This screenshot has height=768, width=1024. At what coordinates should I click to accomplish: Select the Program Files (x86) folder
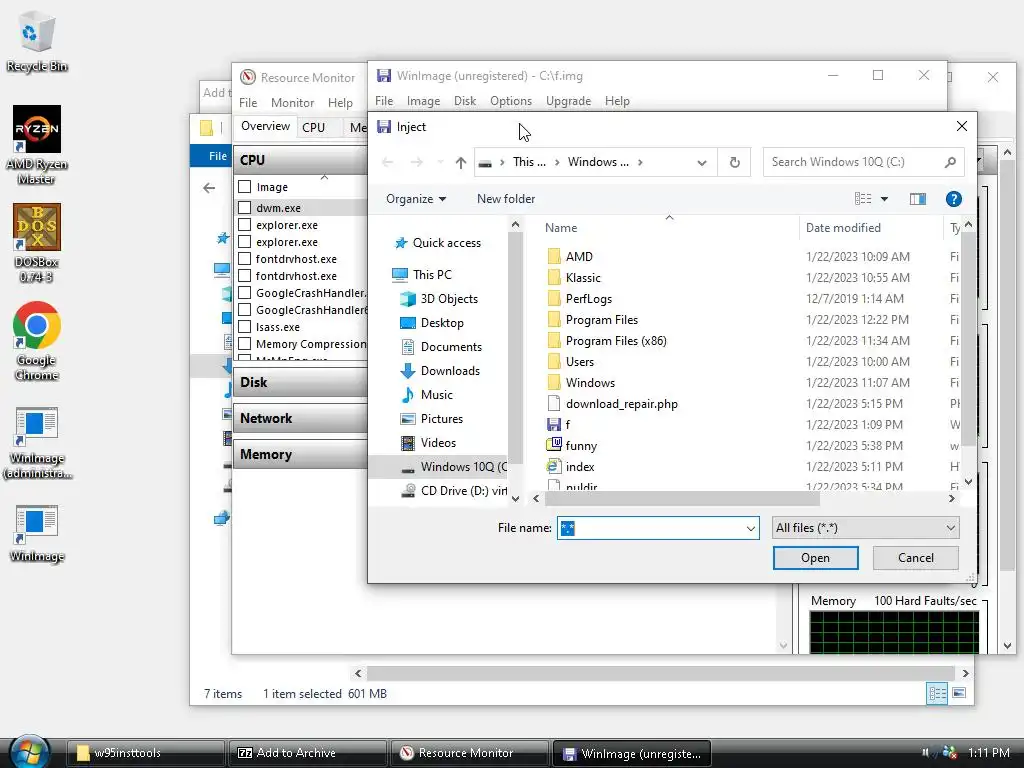click(616, 341)
